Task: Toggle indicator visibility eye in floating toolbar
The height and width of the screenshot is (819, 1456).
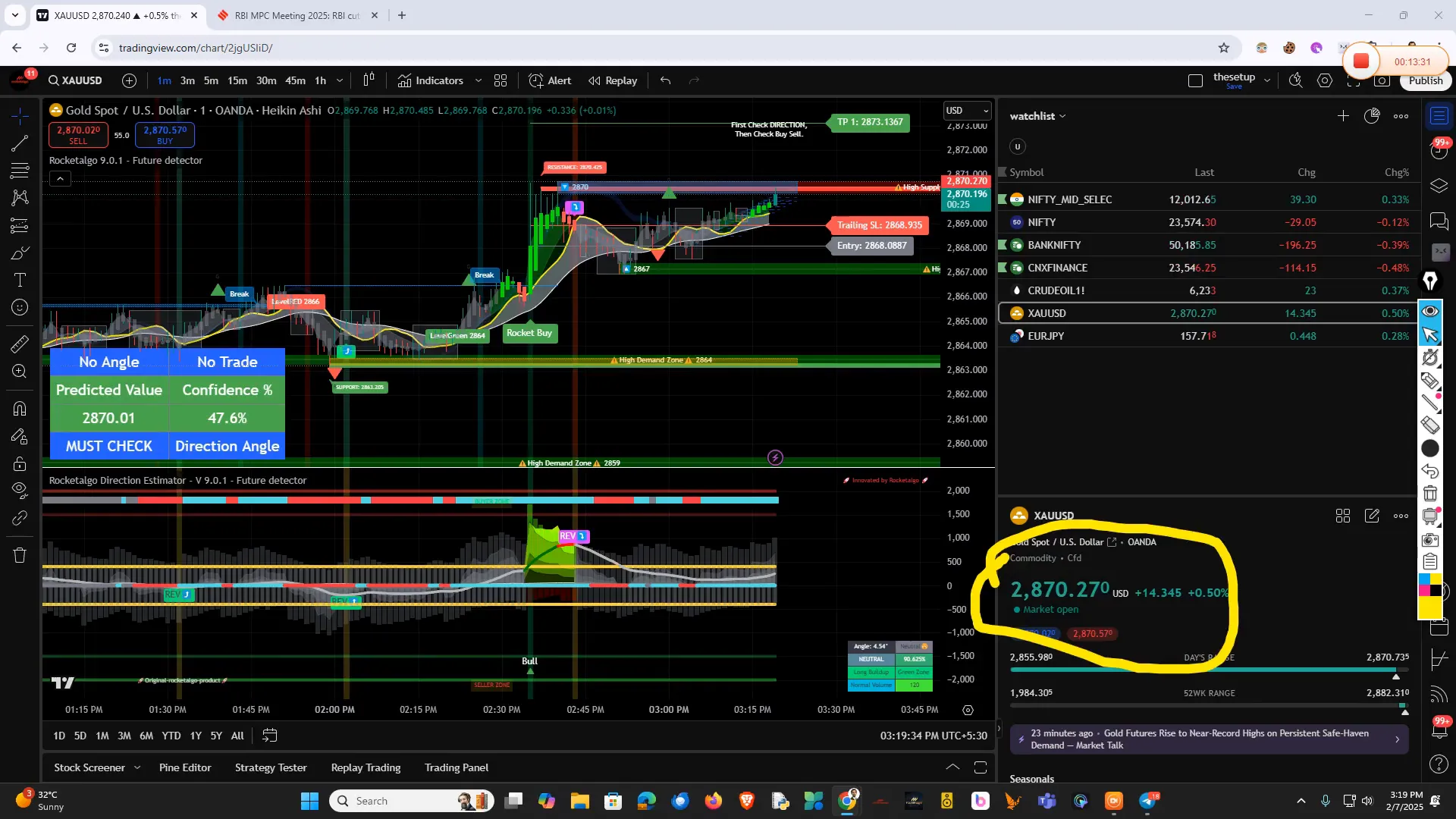Action: 1431,312
